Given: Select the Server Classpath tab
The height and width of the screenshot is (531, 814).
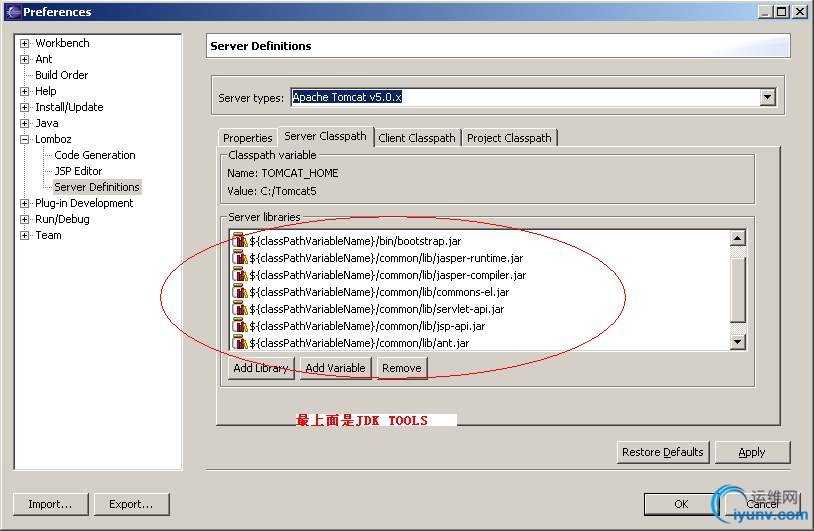Looking at the screenshot, I should click(325, 137).
